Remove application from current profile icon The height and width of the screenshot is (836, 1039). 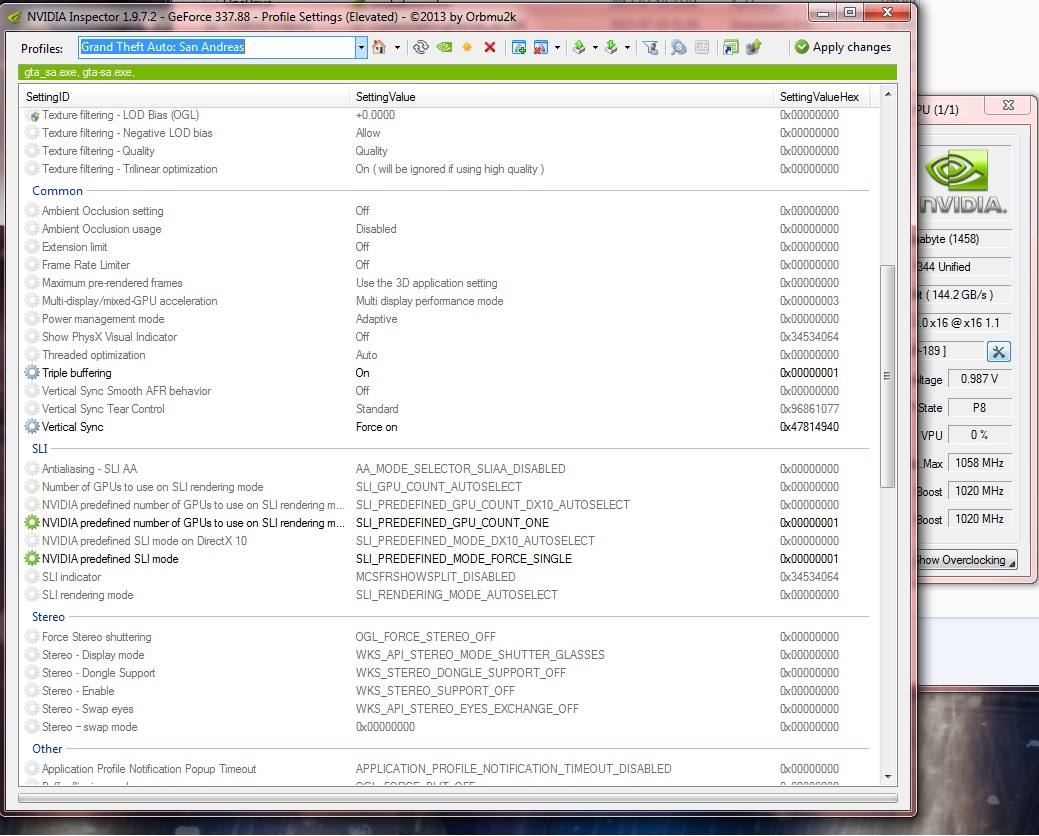pyautogui.click(x=541, y=47)
